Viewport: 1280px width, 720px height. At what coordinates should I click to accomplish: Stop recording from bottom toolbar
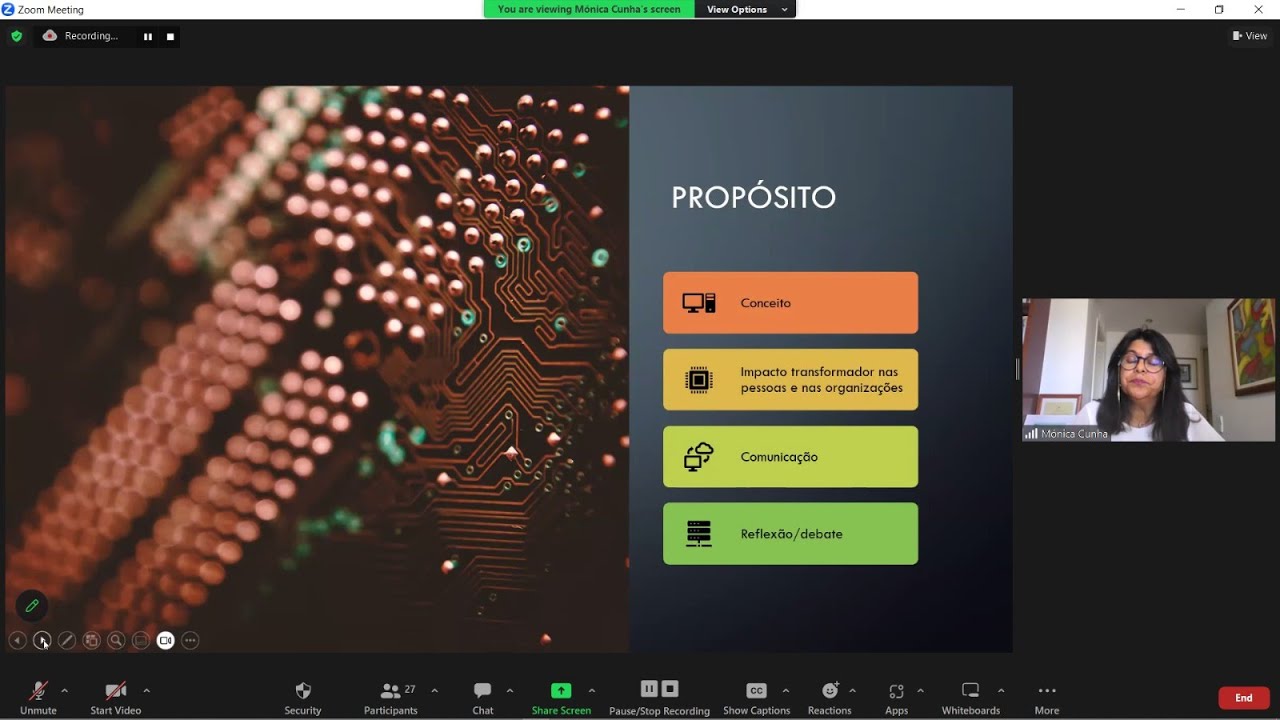[x=670, y=689]
